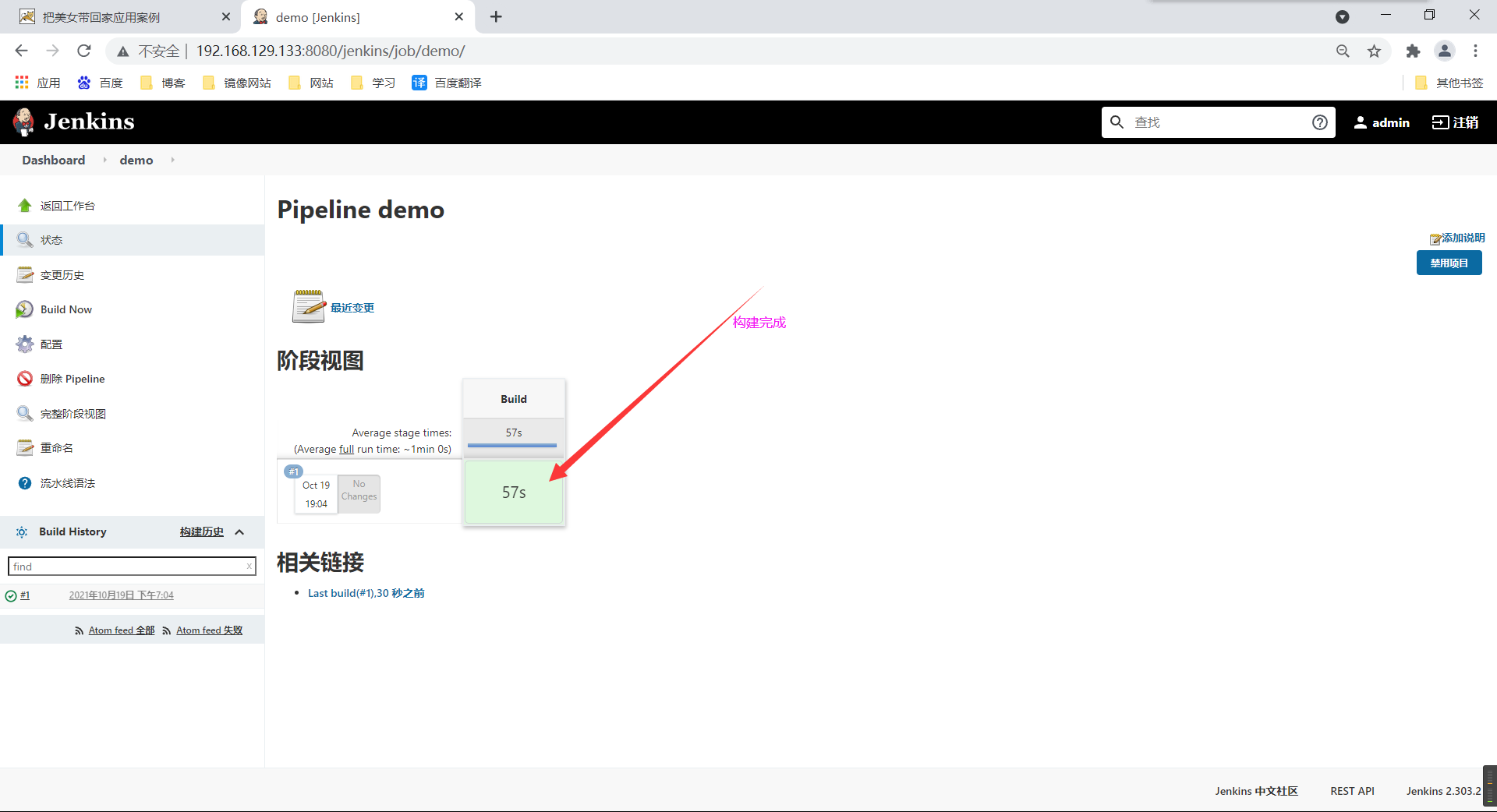Open the 其他书签 bookmark folder
This screenshot has height=812, width=1497.
(x=1449, y=83)
